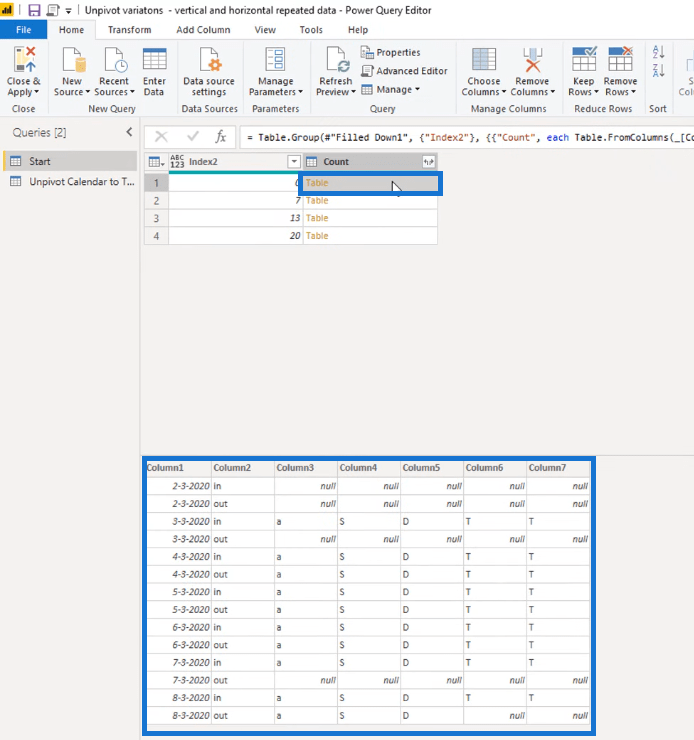Expand Keep Rows dropdown arrow

596,92
